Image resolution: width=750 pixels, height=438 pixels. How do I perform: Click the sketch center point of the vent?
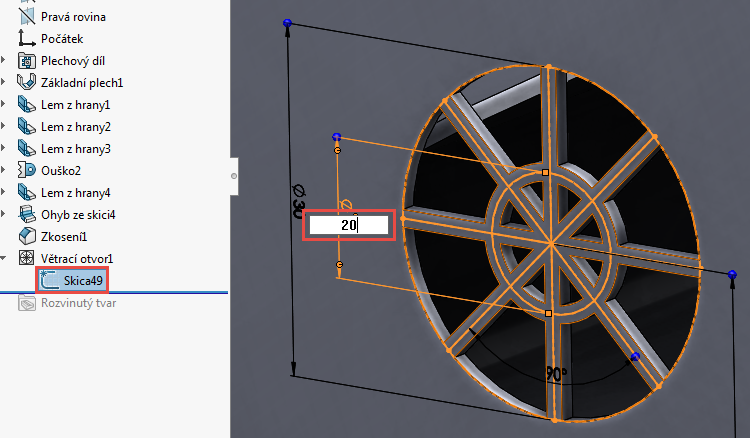[551, 243]
